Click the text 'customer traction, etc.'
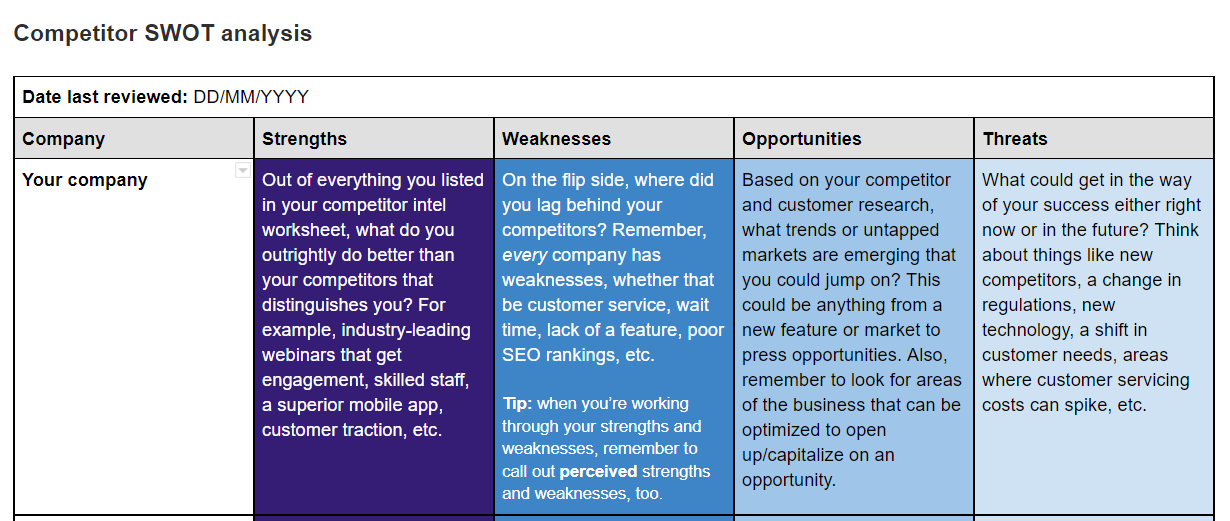Screen dimensions: 1230x521 point(351,430)
